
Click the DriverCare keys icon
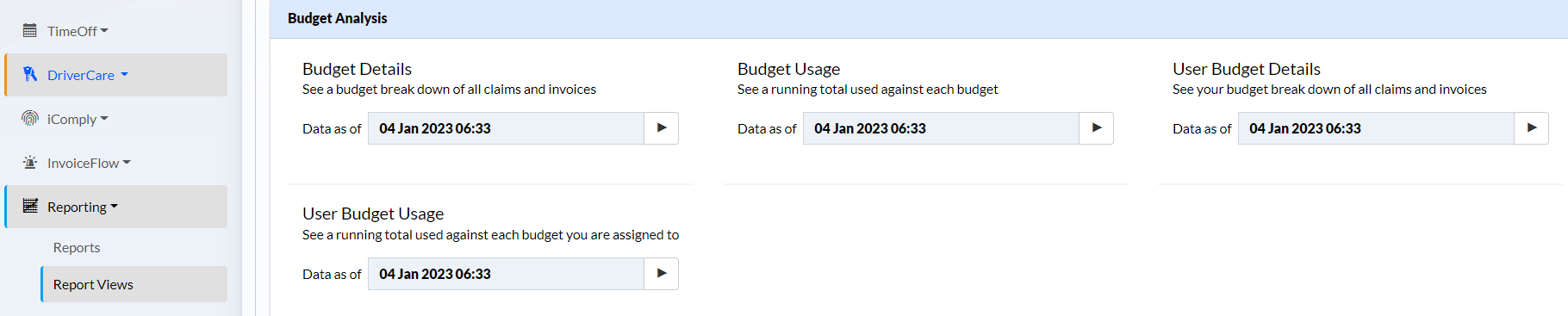30,75
